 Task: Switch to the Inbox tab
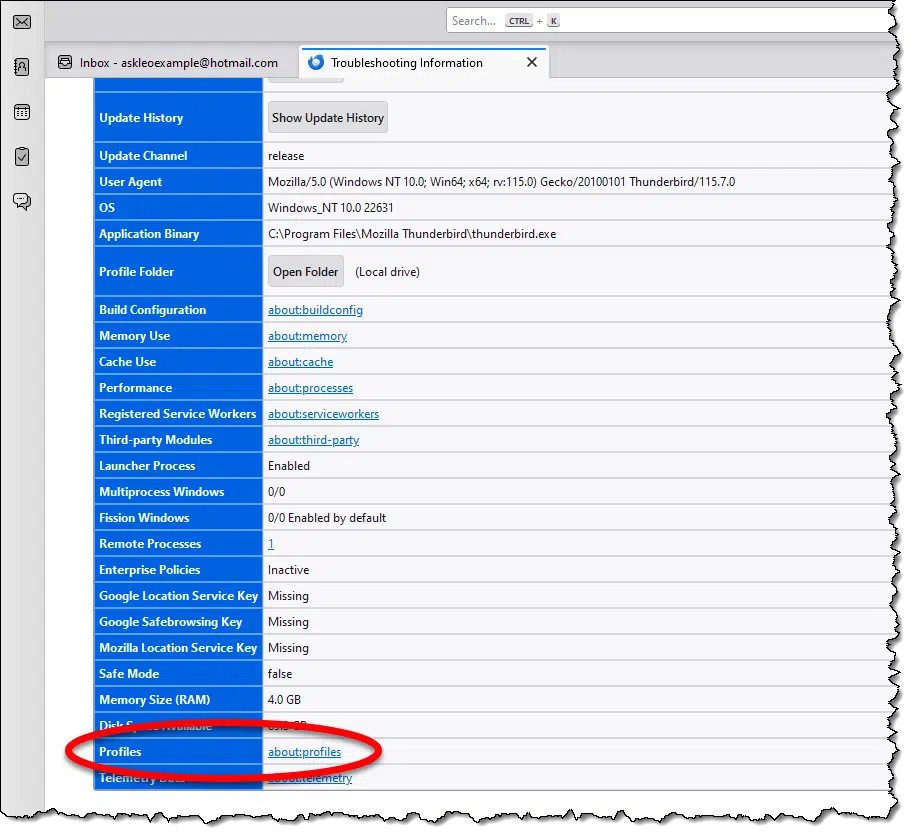point(168,63)
